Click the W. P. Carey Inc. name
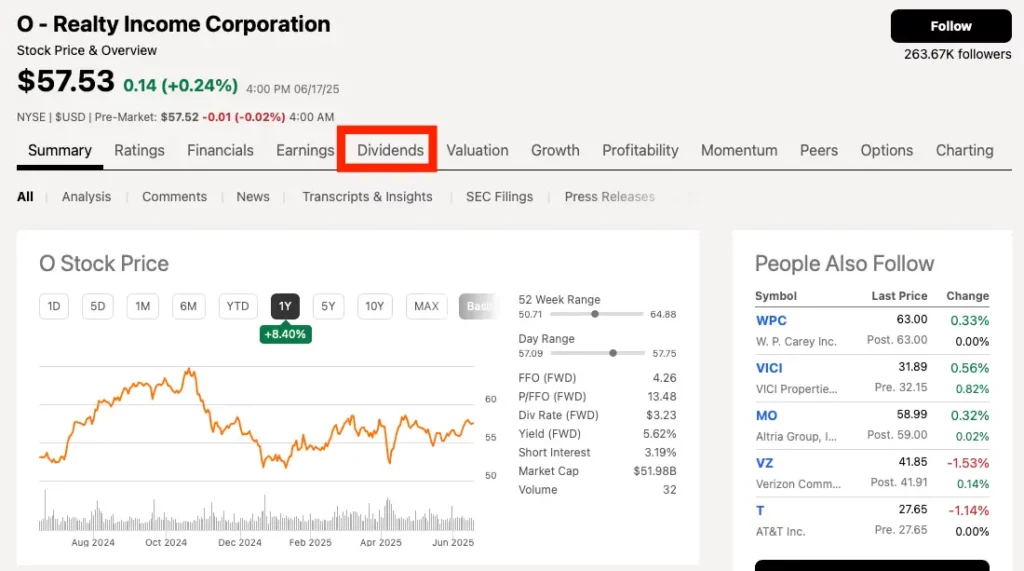 796,342
